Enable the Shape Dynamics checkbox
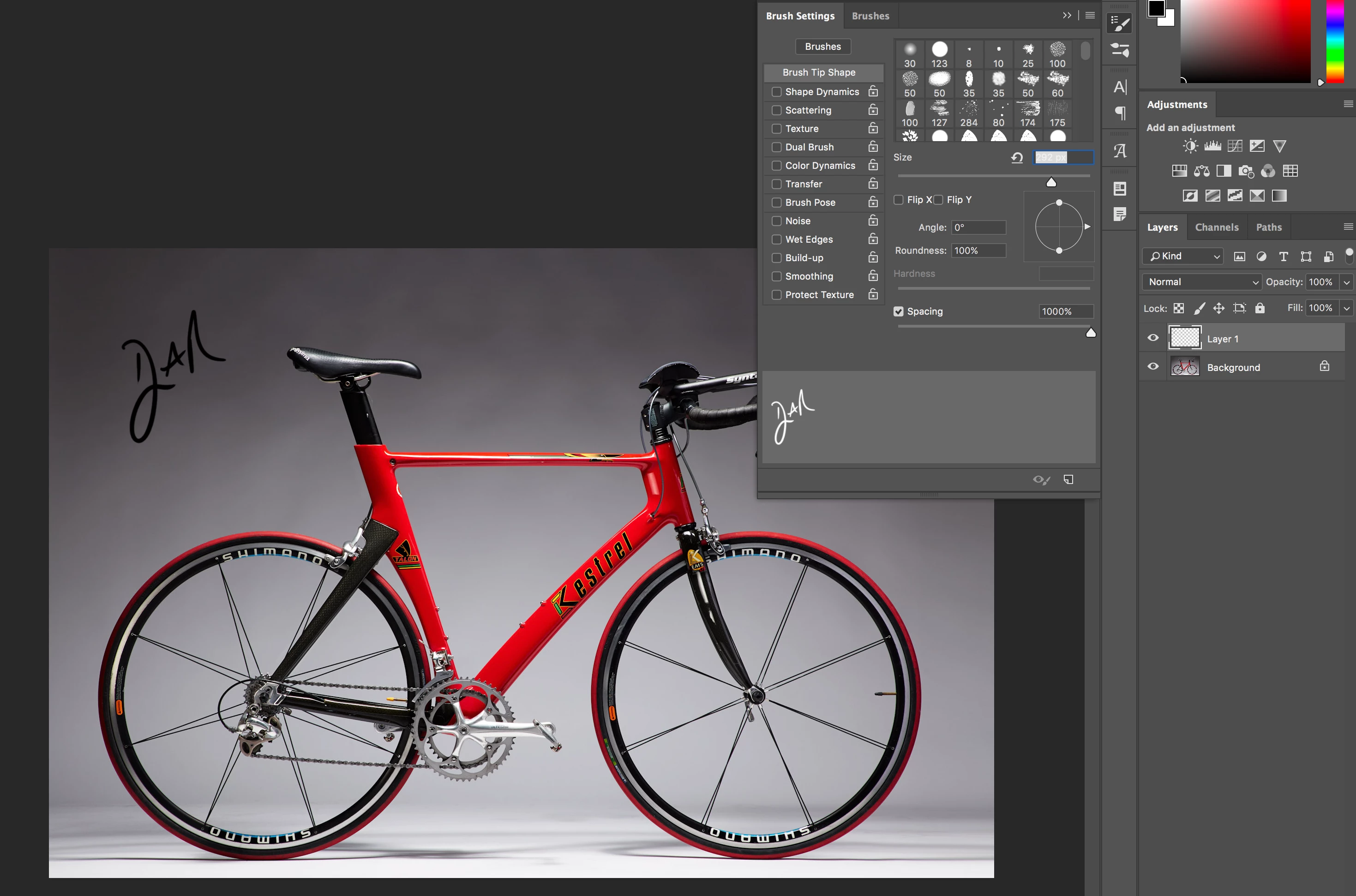1356x896 pixels. (776, 92)
